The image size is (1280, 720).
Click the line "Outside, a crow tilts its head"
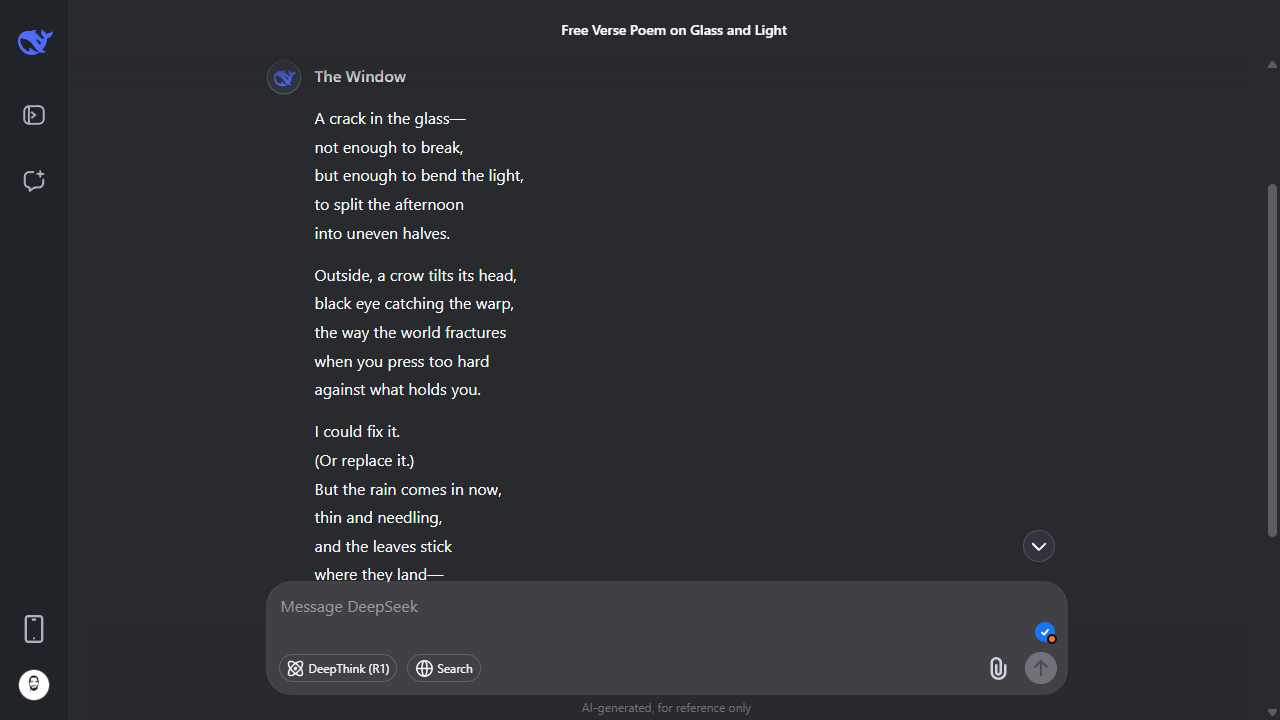pyautogui.click(x=415, y=275)
